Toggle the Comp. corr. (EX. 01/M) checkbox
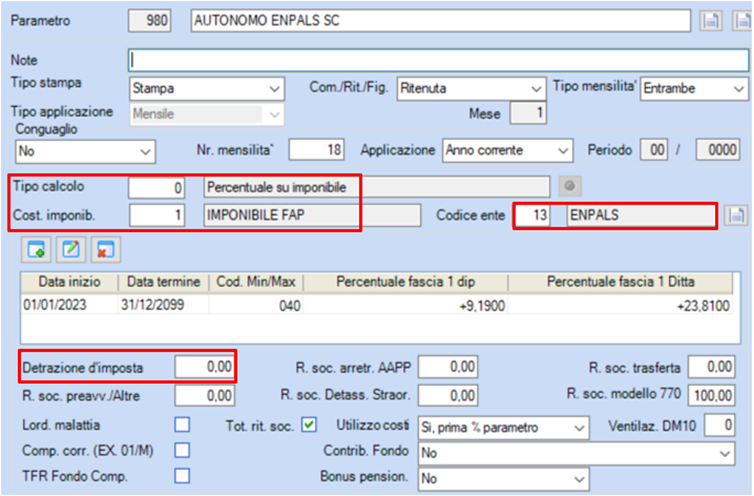The image size is (754, 496). coord(182,451)
